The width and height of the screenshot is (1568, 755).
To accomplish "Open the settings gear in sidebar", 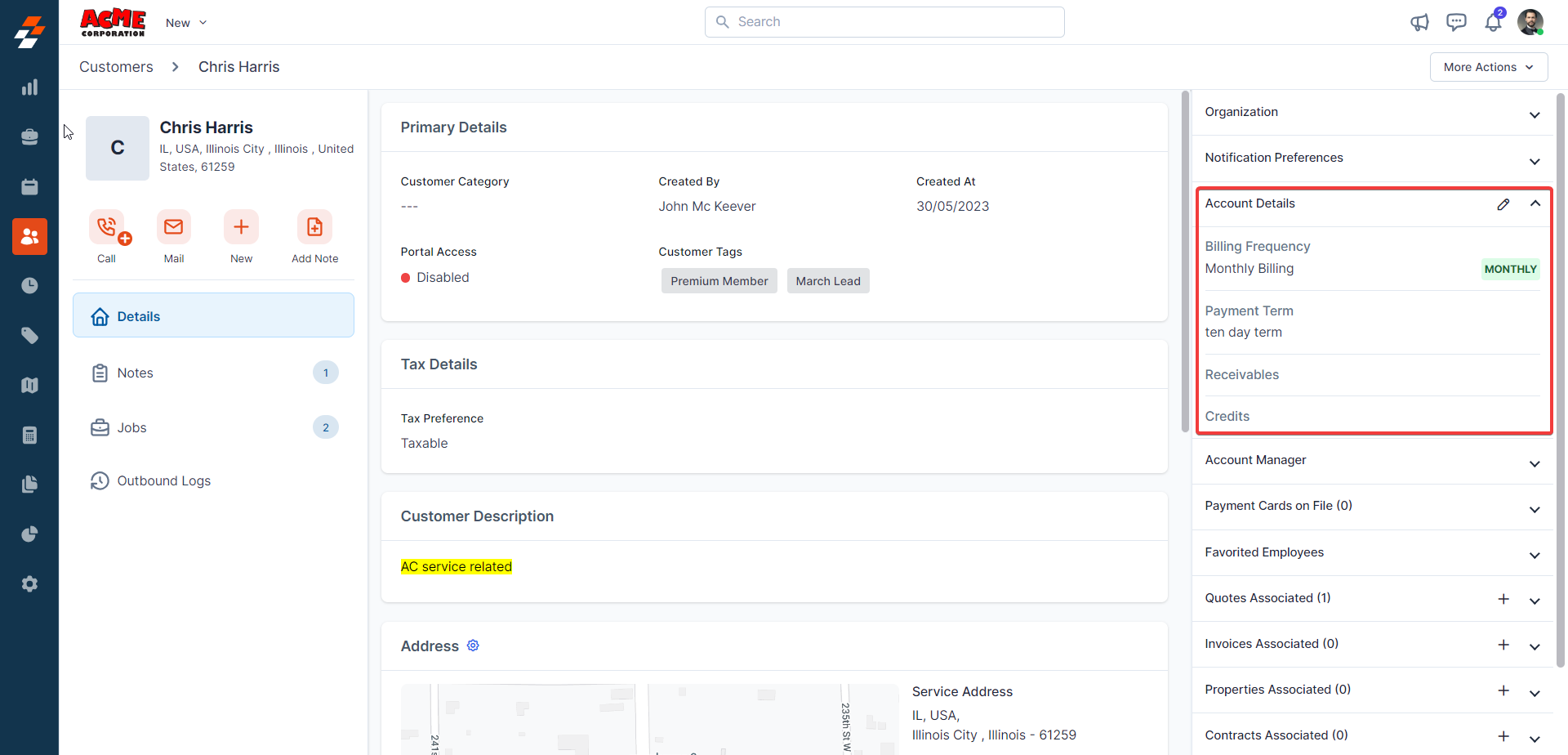I will point(29,583).
